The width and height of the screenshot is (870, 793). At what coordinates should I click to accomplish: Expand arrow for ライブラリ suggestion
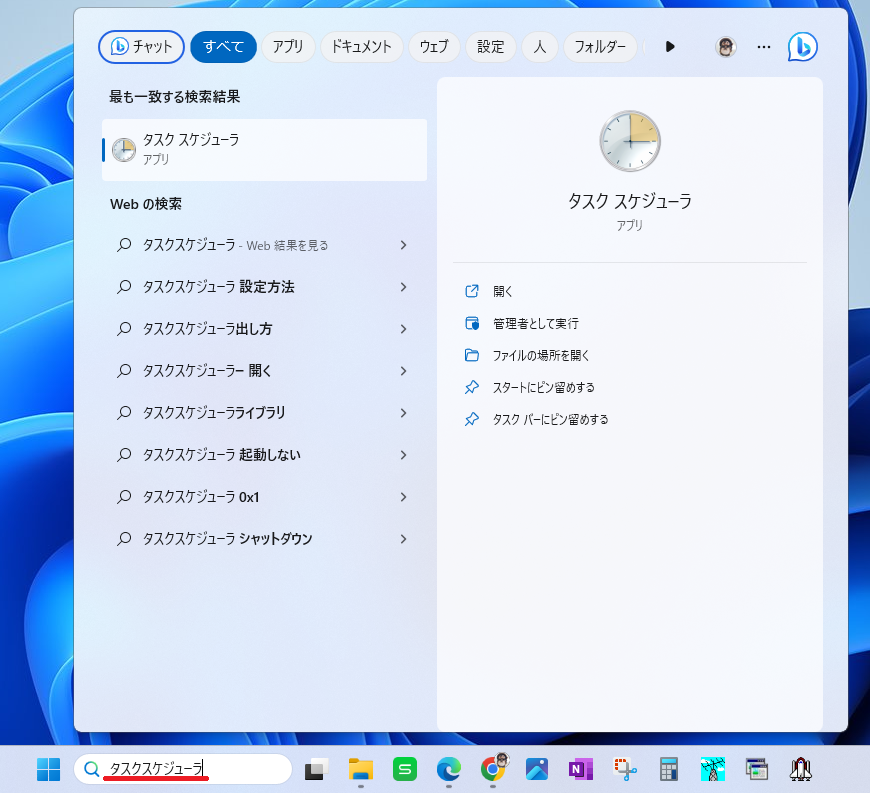point(403,413)
